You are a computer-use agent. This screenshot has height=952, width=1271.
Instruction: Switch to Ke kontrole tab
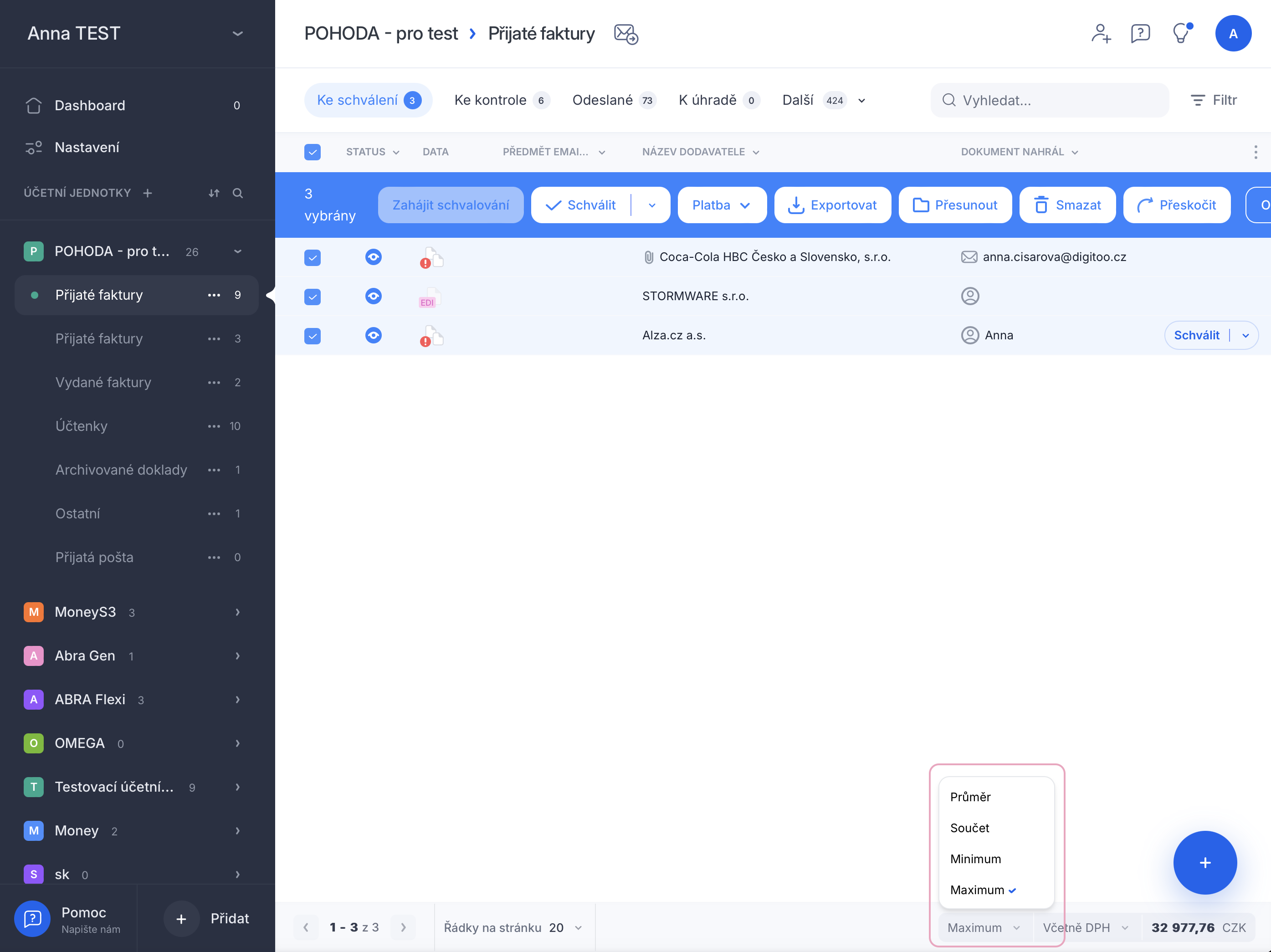tap(502, 101)
